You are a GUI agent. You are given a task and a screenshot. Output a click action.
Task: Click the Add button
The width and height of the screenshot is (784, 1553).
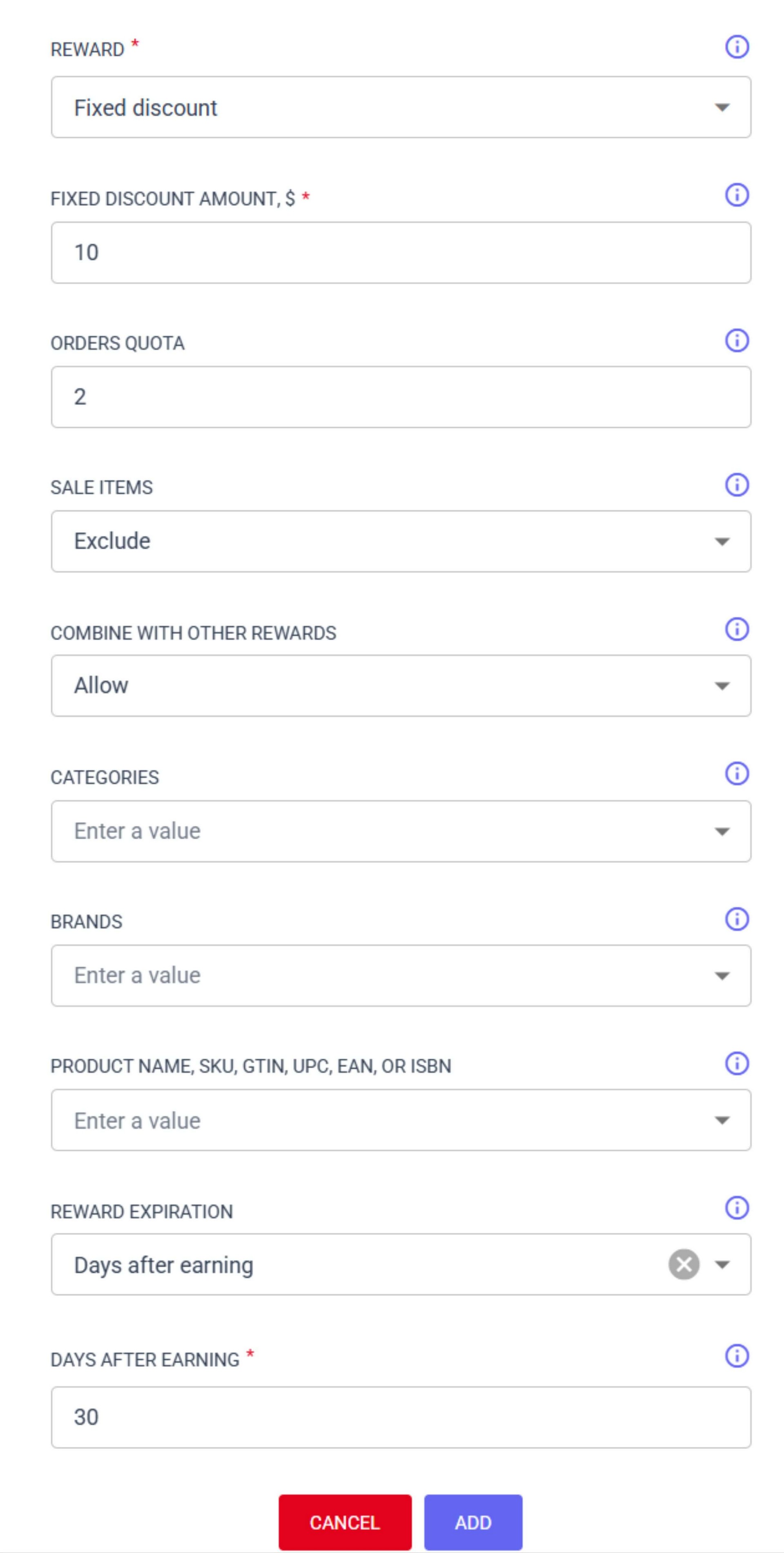click(x=472, y=1522)
